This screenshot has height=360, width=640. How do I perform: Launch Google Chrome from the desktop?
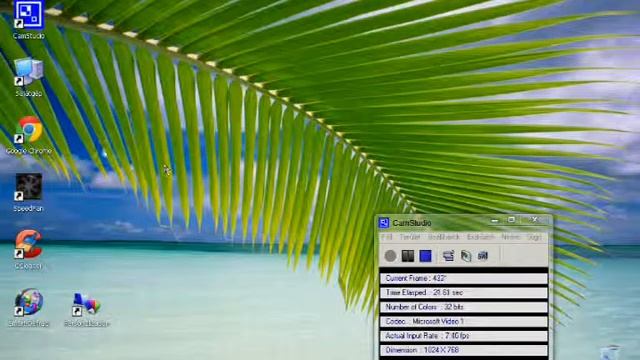click(29, 135)
